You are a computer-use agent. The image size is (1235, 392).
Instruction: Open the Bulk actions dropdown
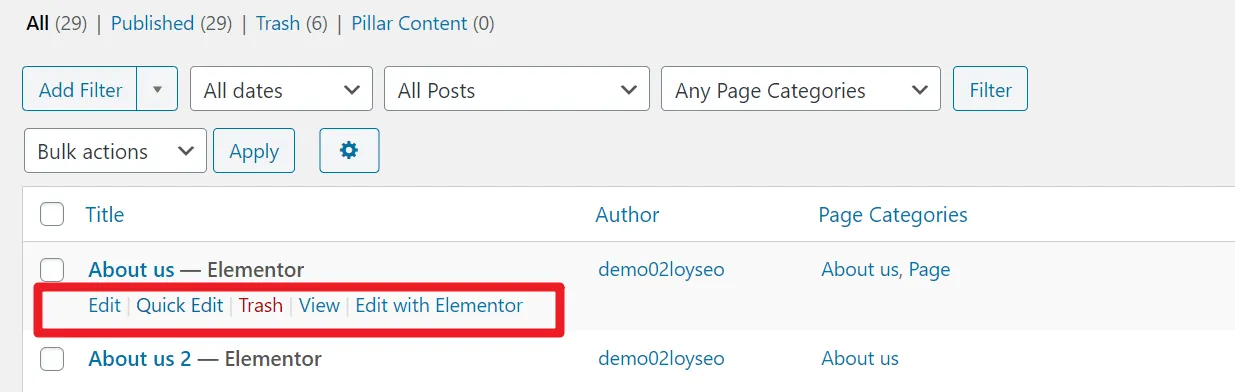[115, 151]
